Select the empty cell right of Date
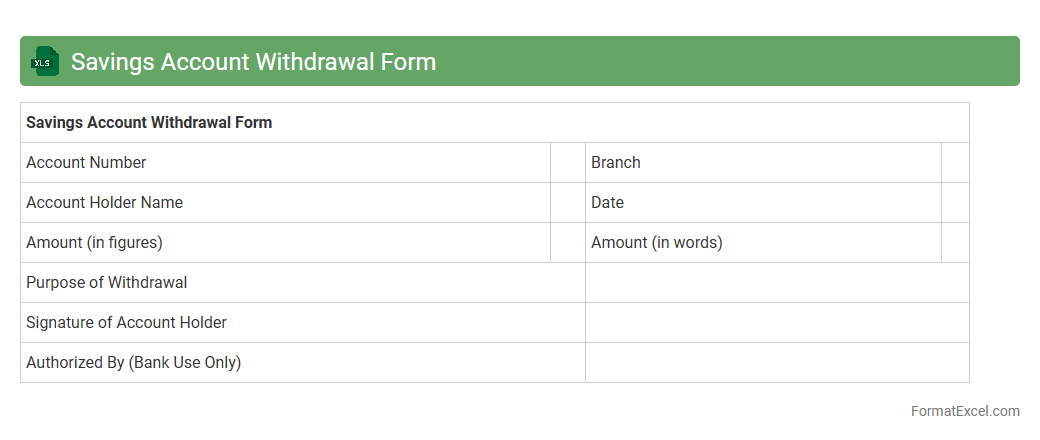The image size is (1040, 440). pyautogui.click(x=955, y=203)
